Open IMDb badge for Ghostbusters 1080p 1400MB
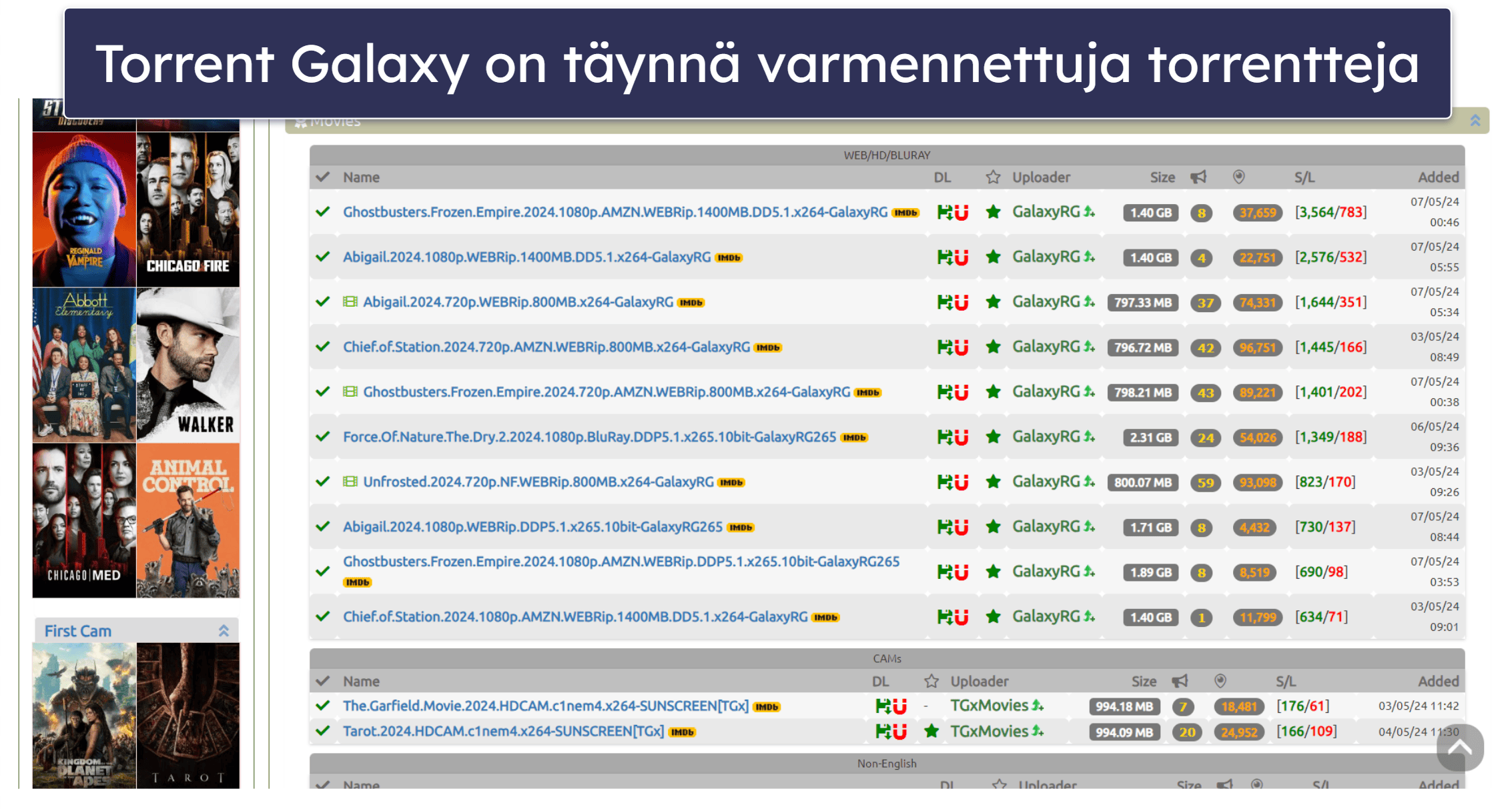Image resolution: width=1512 pixels, height=809 pixels. 905,213
